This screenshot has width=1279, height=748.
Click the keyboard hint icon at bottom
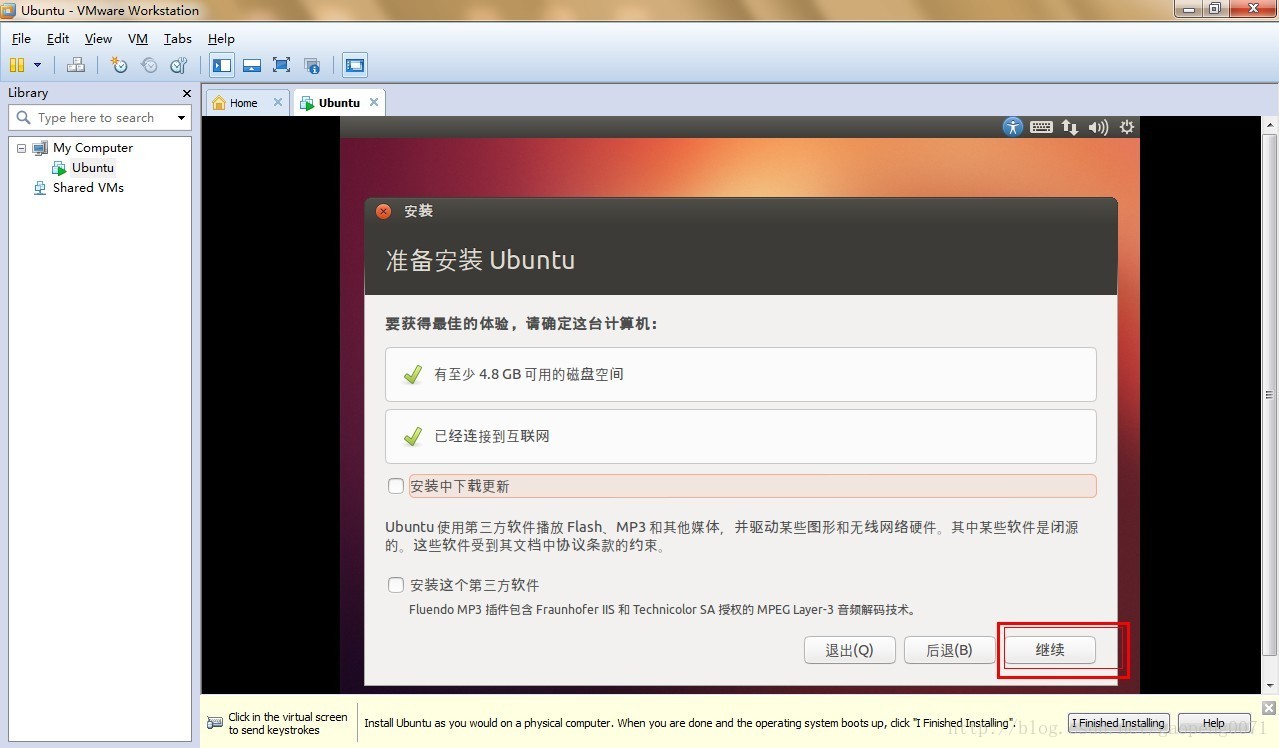[215, 723]
